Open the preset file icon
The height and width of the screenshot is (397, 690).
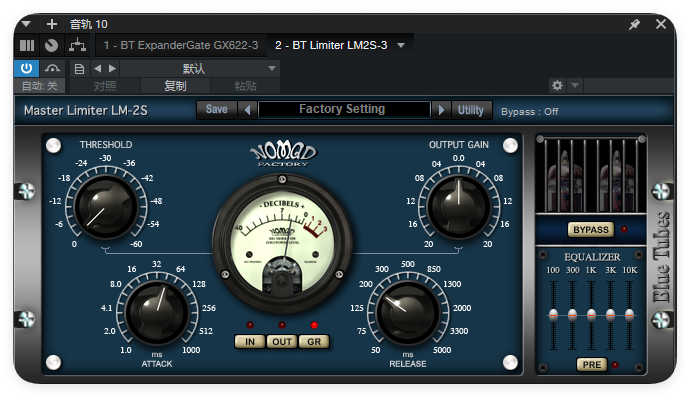pos(79,69)
